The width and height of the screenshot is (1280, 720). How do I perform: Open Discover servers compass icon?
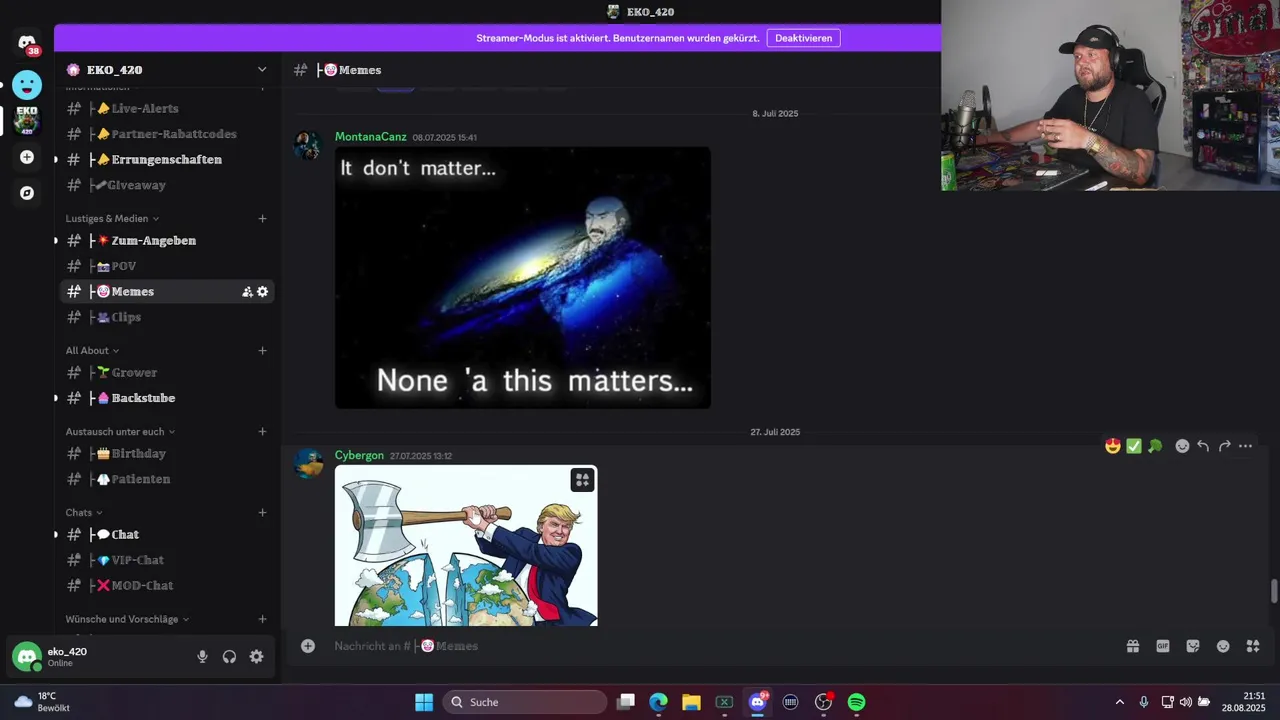[x=27, y=193]
